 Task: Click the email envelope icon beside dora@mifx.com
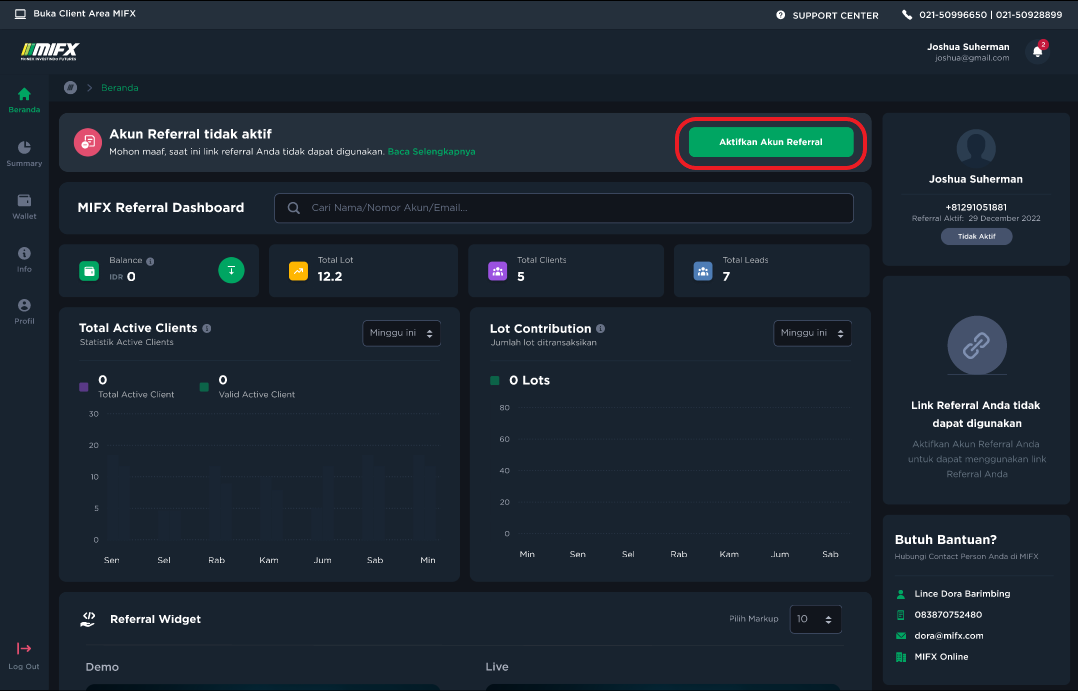901,636
